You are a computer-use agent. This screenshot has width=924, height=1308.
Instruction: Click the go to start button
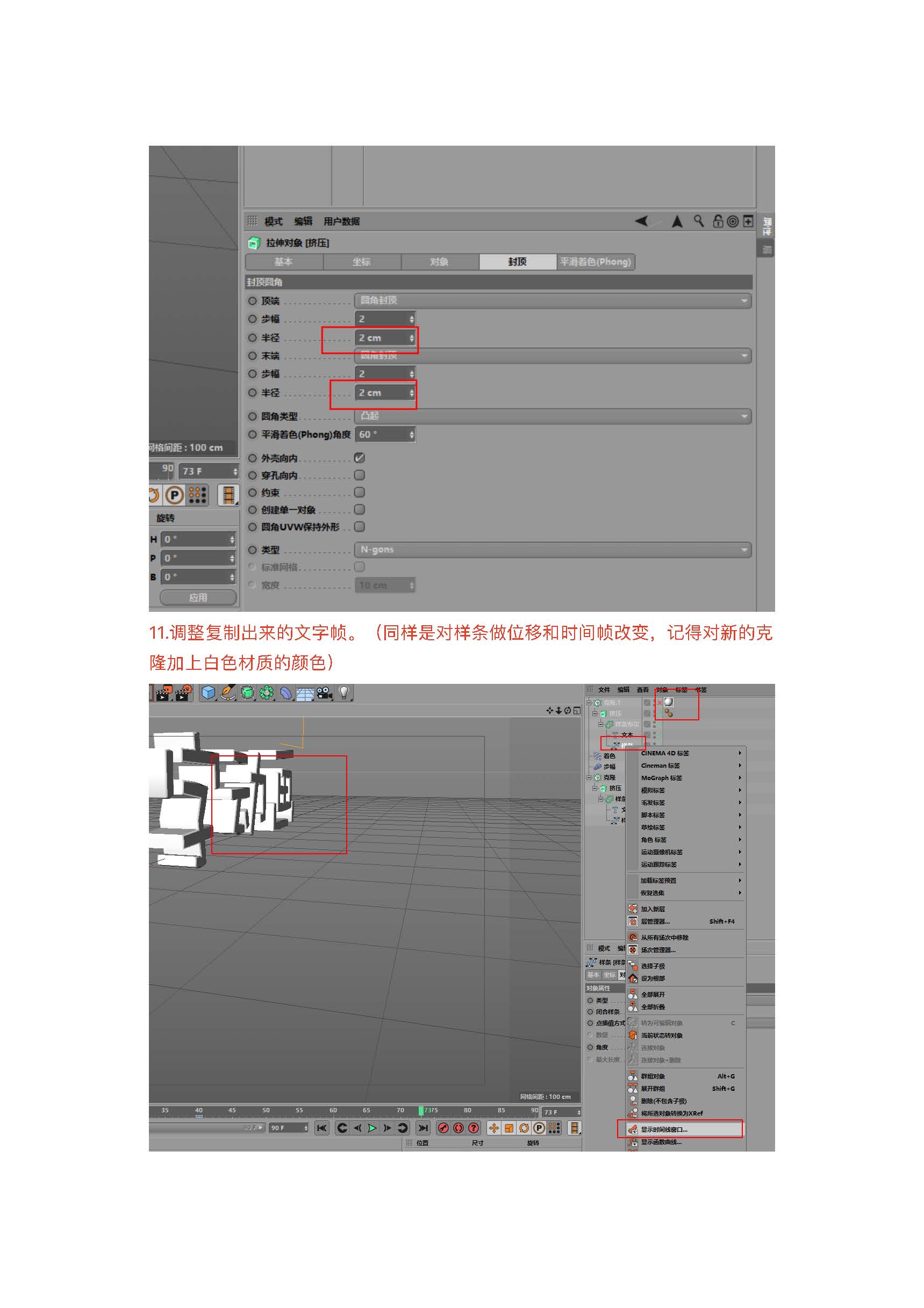pyautogui.click(x=322, y=1127)
